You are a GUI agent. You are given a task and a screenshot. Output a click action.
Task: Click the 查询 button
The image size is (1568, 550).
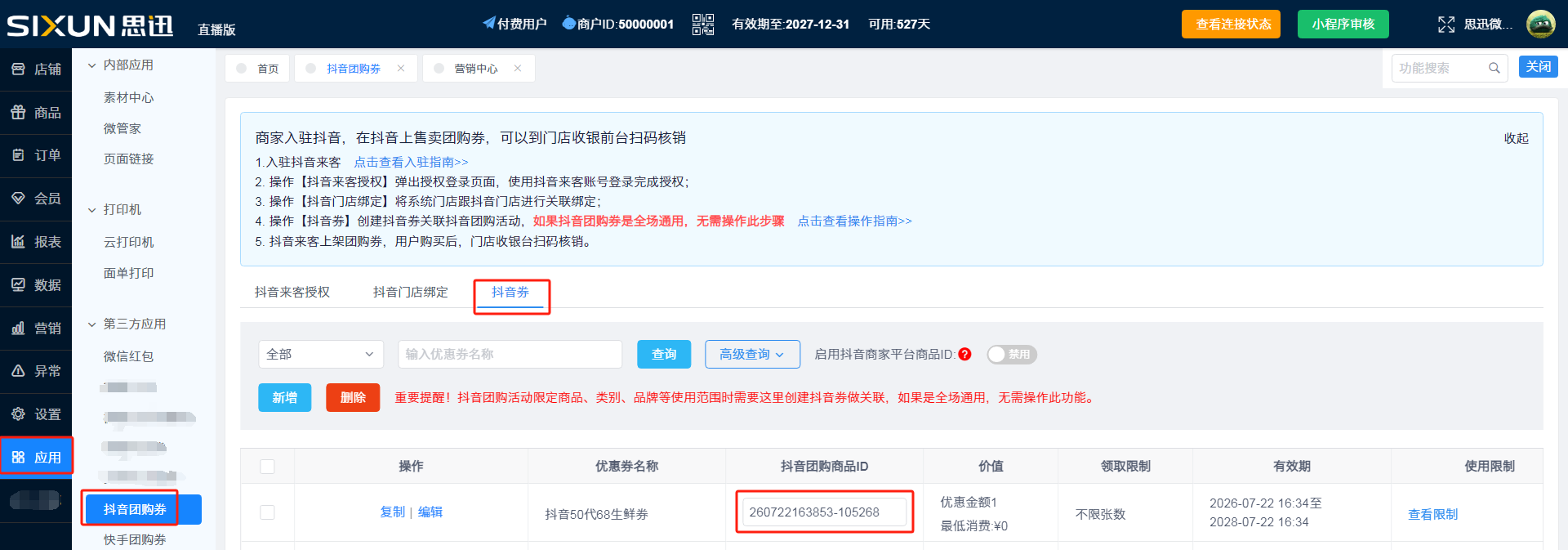tap(664, 354)
